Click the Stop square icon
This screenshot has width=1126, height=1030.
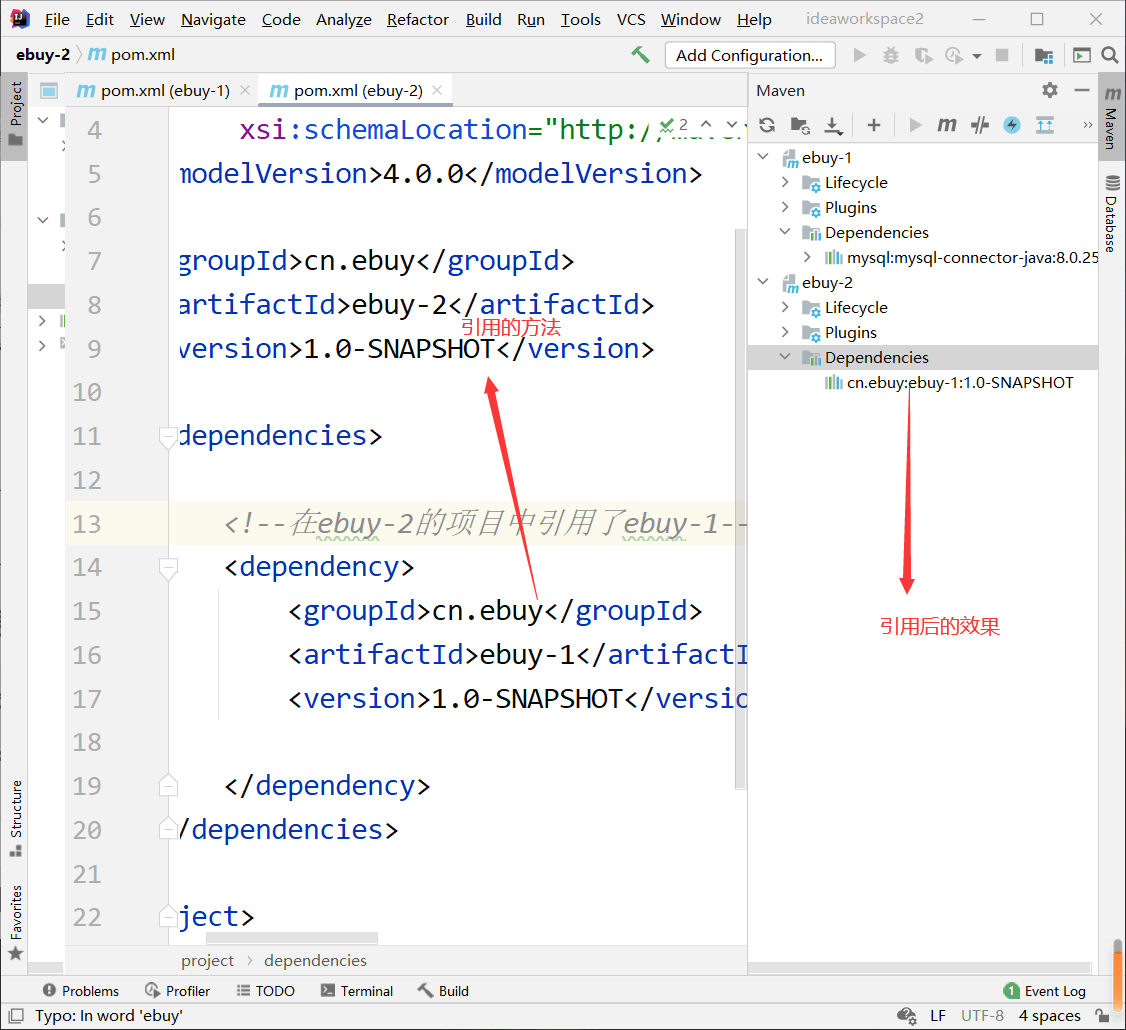click(1002, 55)
